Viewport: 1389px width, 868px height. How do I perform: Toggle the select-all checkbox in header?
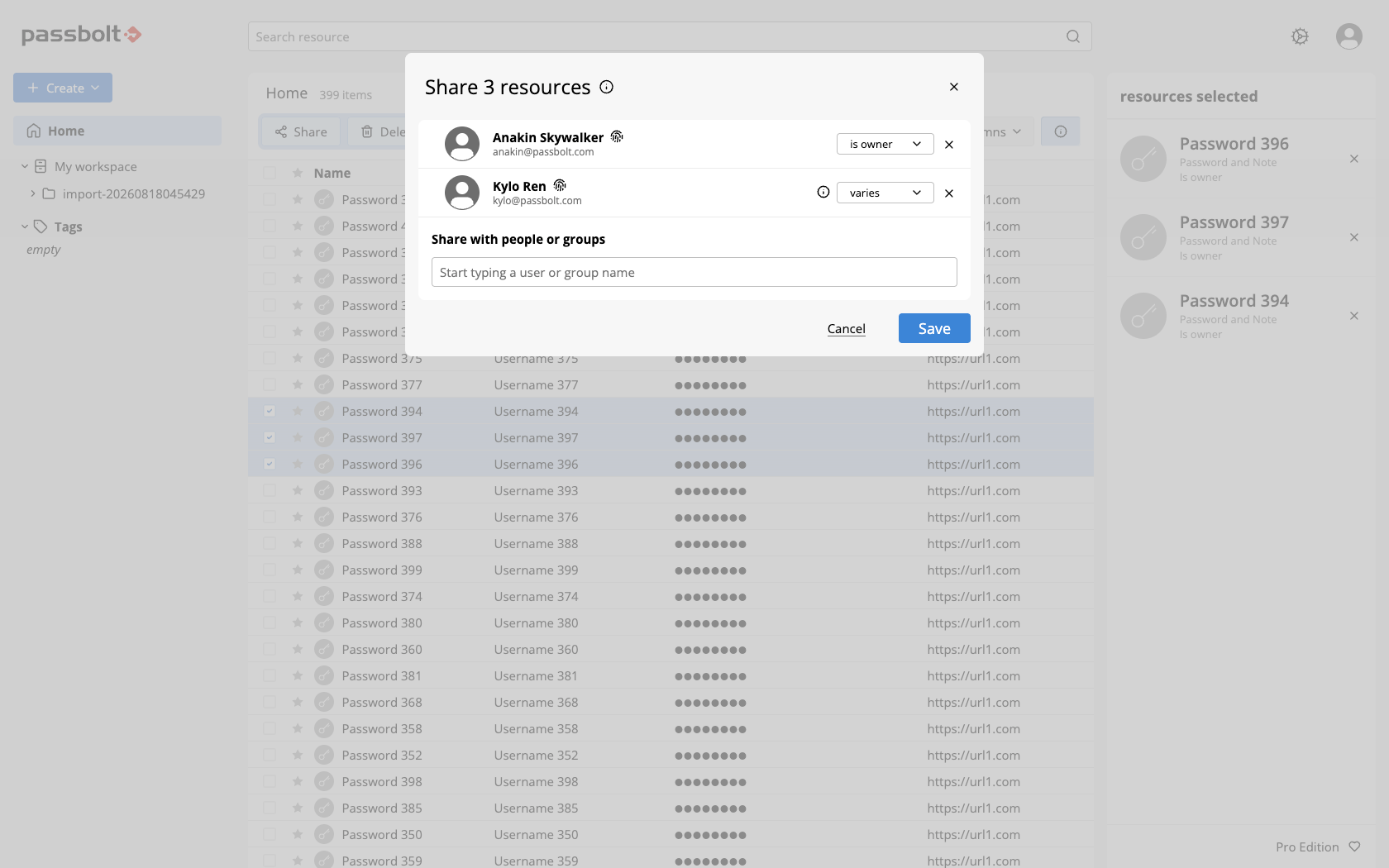click(x=270, y=173)
